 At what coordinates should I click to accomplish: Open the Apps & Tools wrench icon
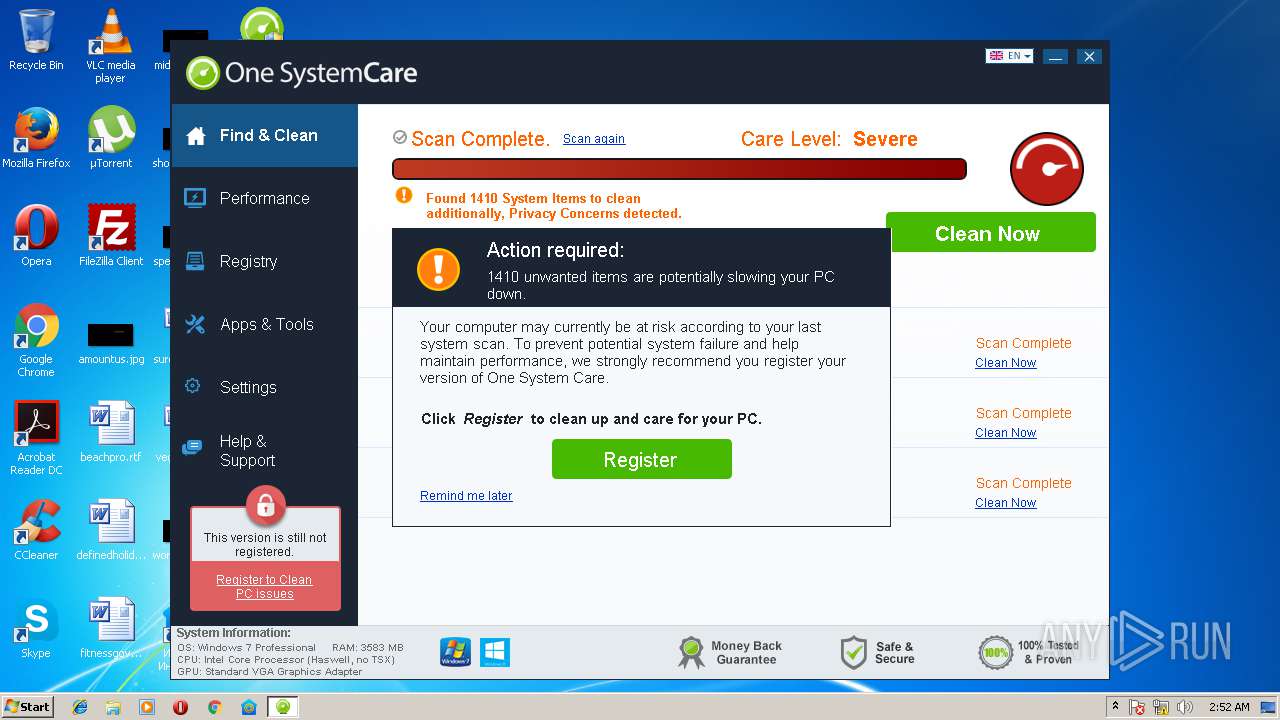[195, 324]
